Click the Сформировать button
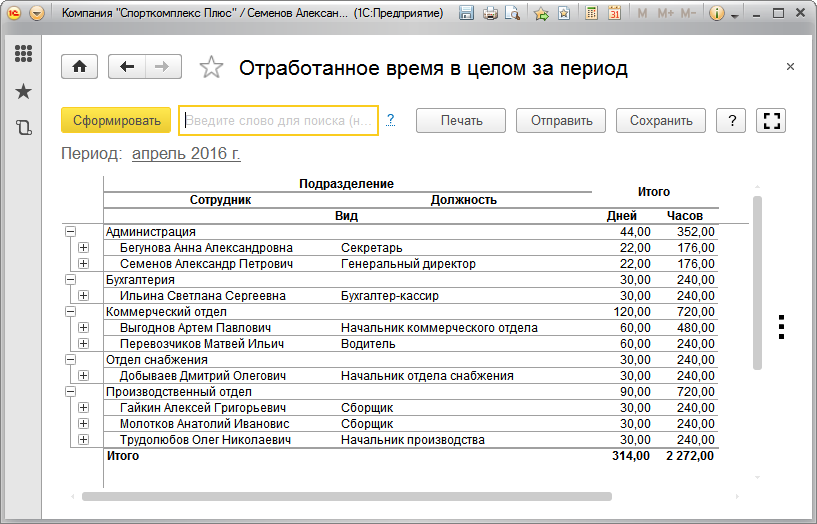 (117, 120)
